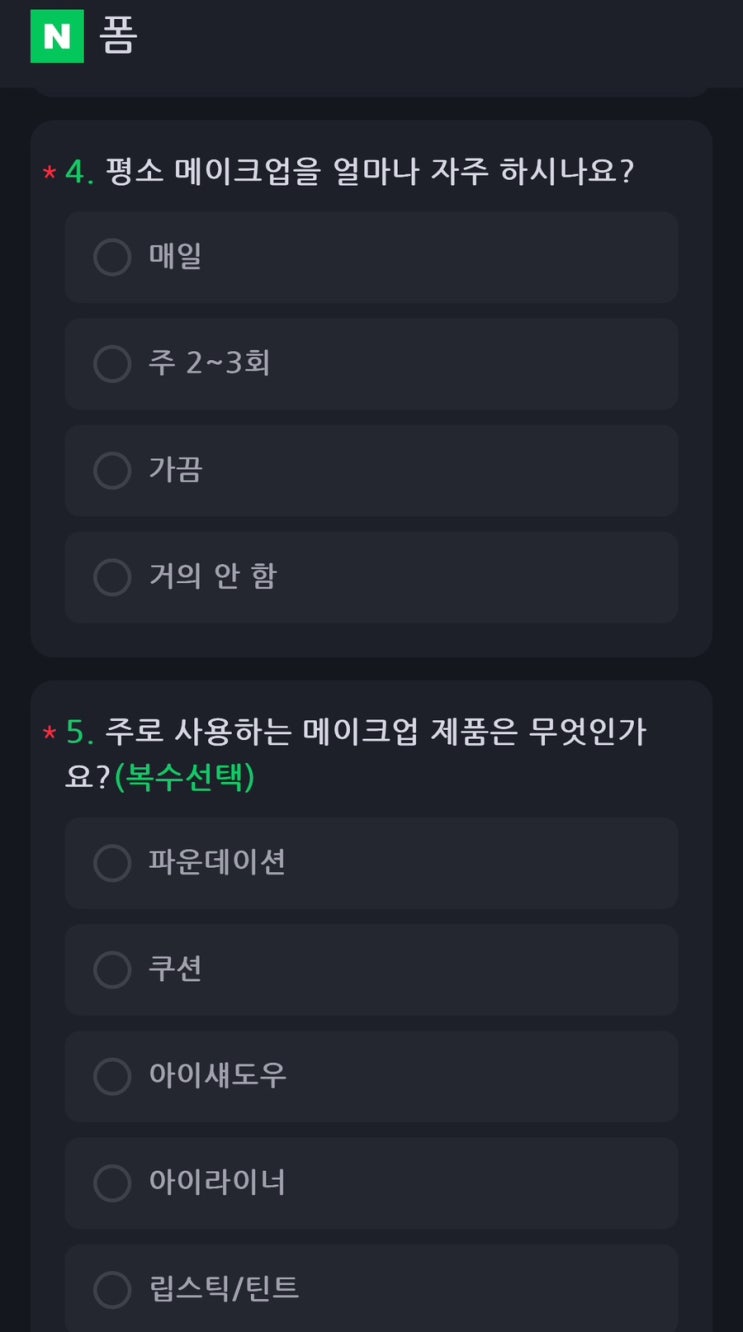Enable the "아이라이너" product option

(371, 1183)
